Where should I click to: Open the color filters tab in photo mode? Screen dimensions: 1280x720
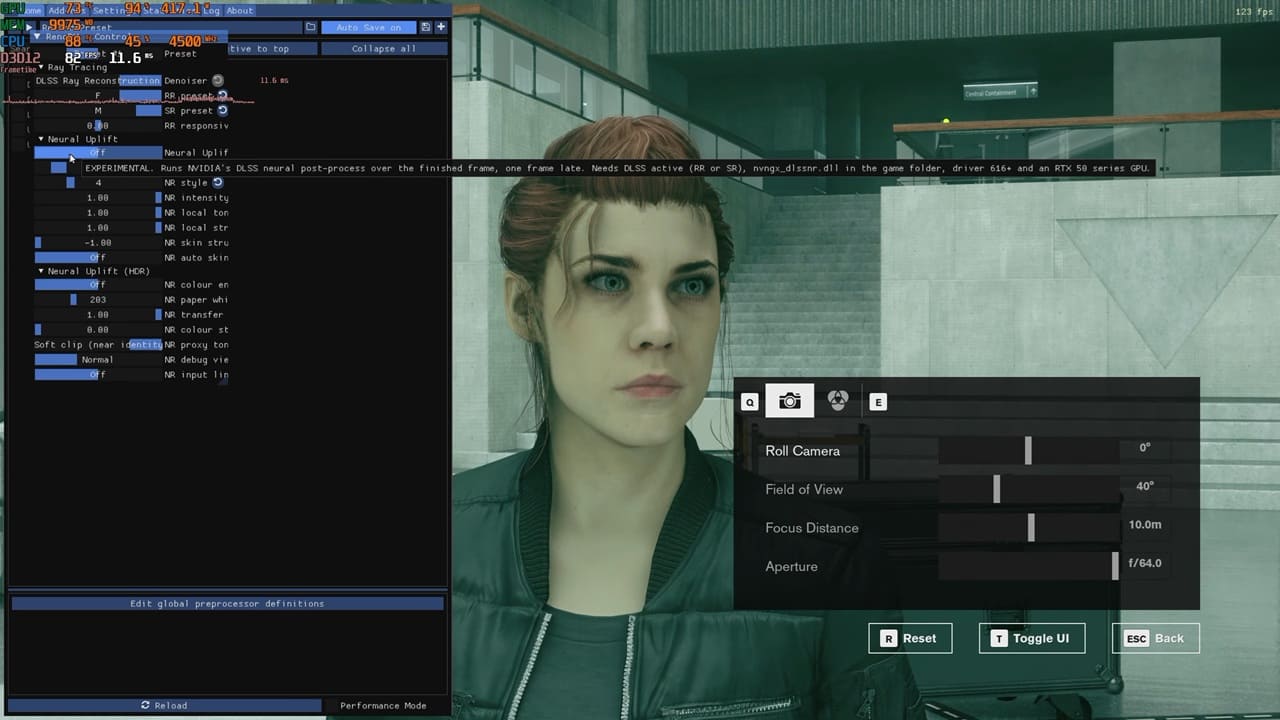point(838,400)
